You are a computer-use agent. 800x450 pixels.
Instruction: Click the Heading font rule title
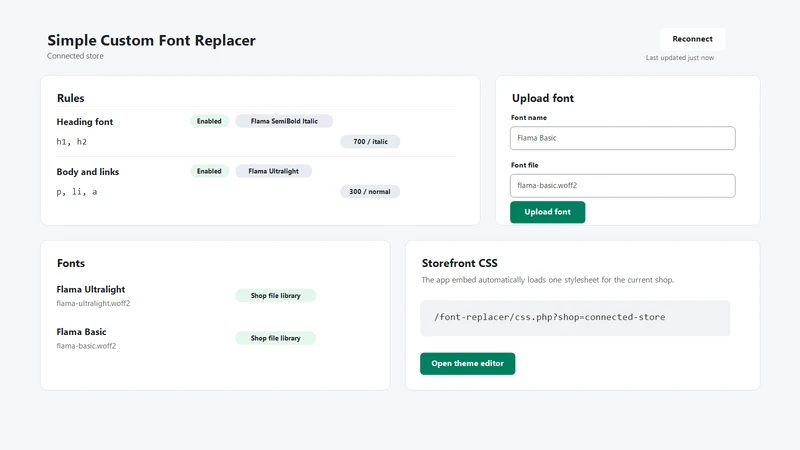tap(85, 122)
